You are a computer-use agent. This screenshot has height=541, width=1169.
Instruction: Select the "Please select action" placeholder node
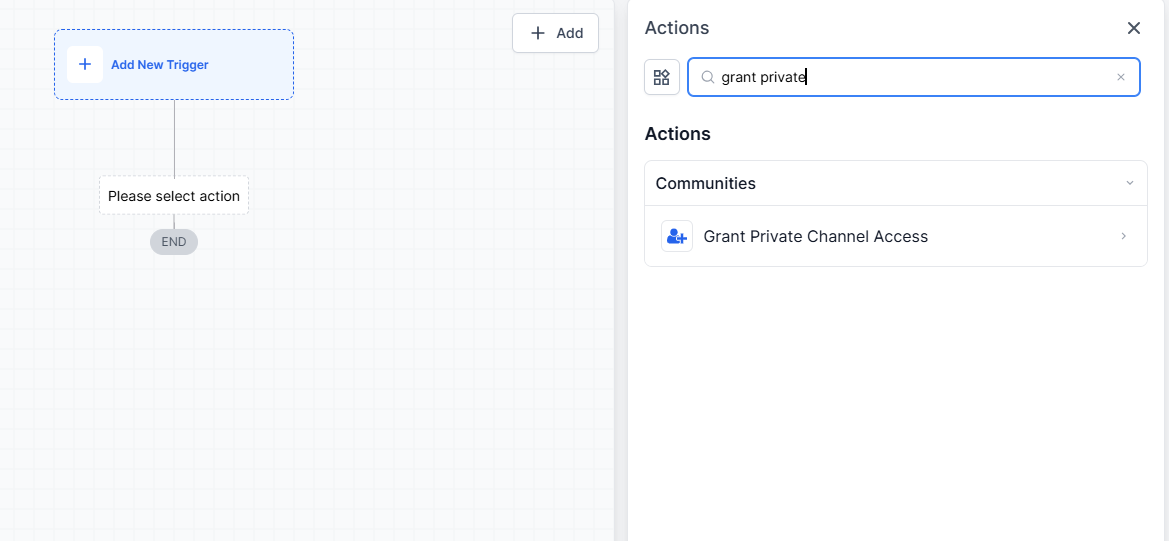click(174, 196)
